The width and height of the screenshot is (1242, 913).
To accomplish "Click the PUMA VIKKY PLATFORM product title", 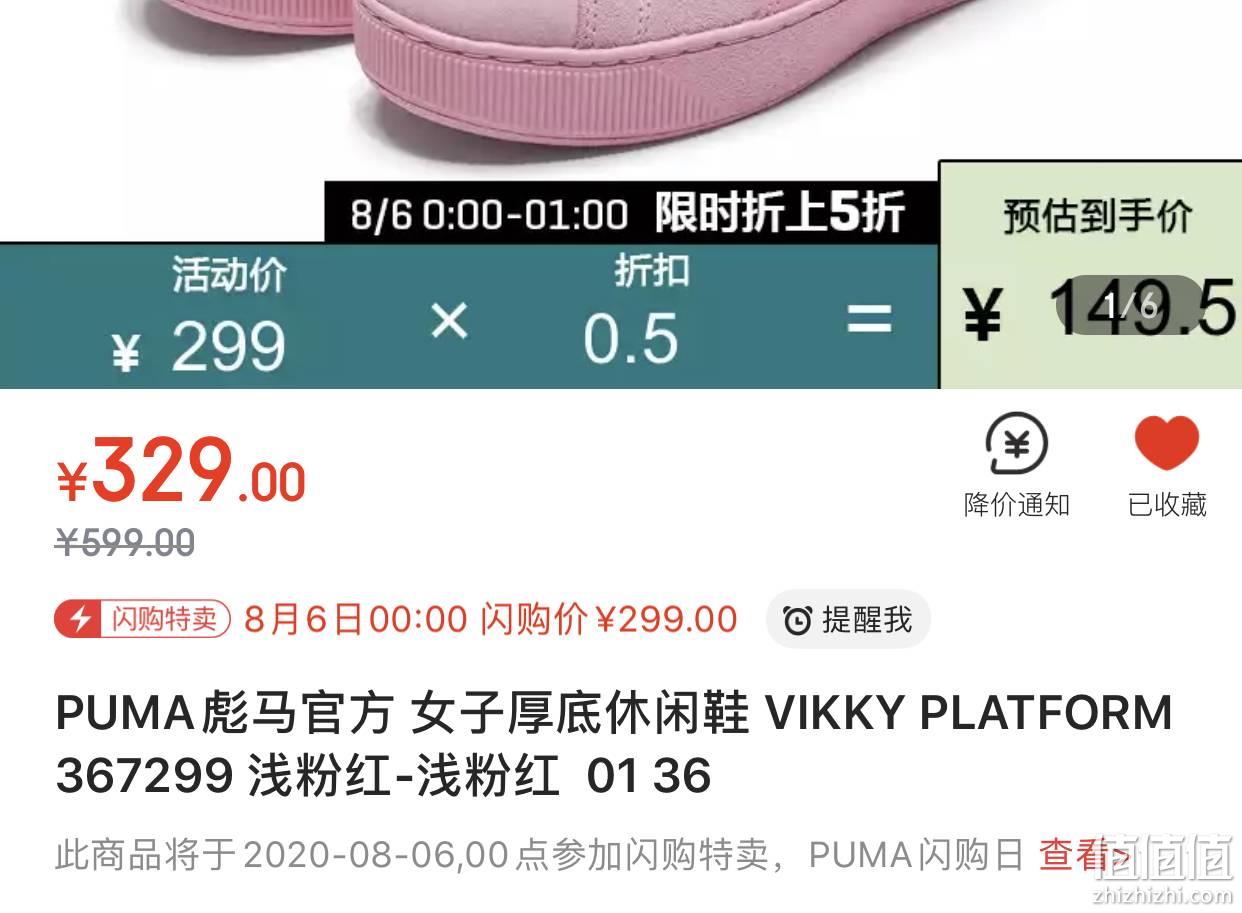I will point(614,744).
